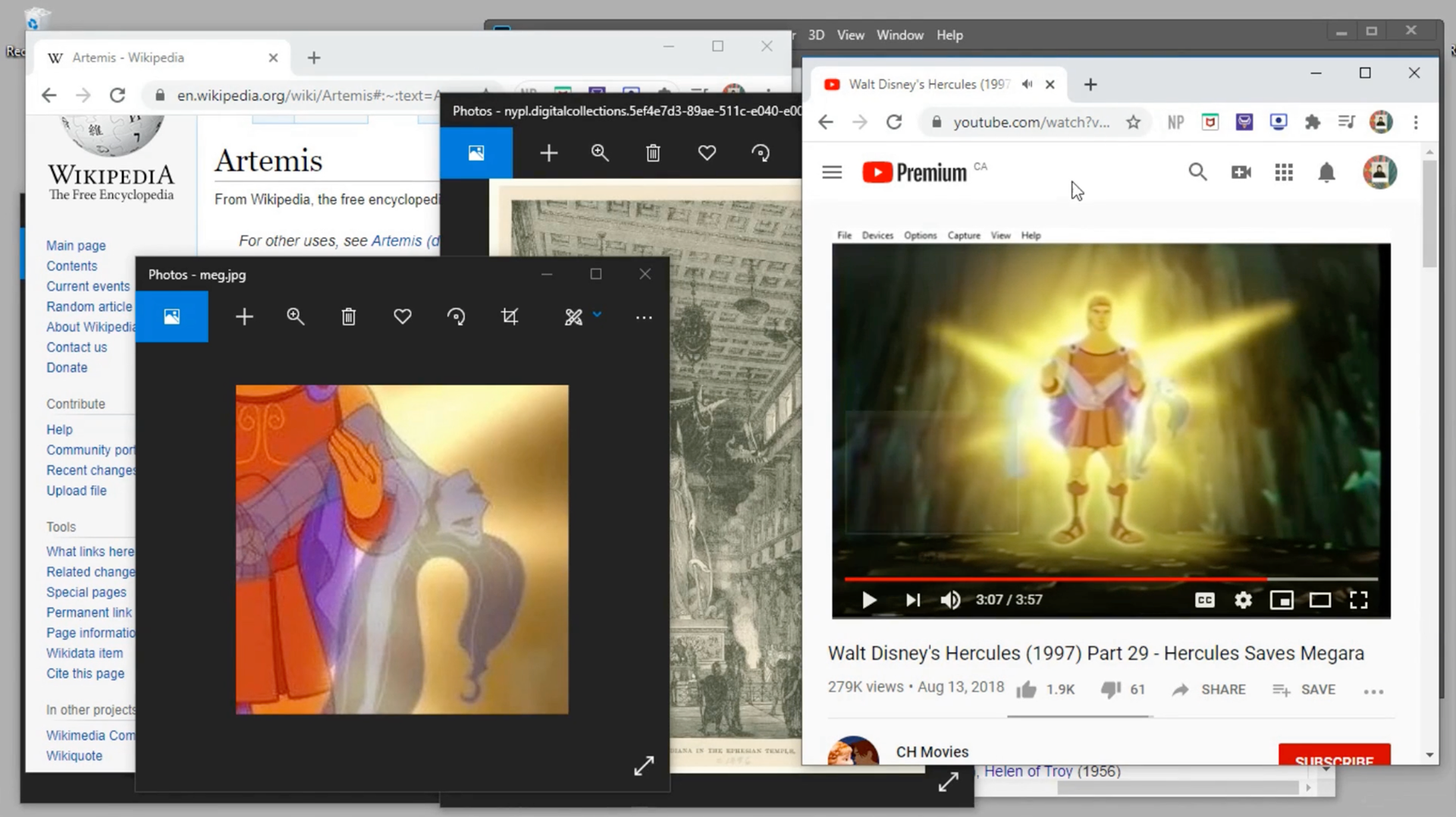1456x817 pixels.
Task: Go back in Wikipedia window
Action: click(x=49, y=96)
